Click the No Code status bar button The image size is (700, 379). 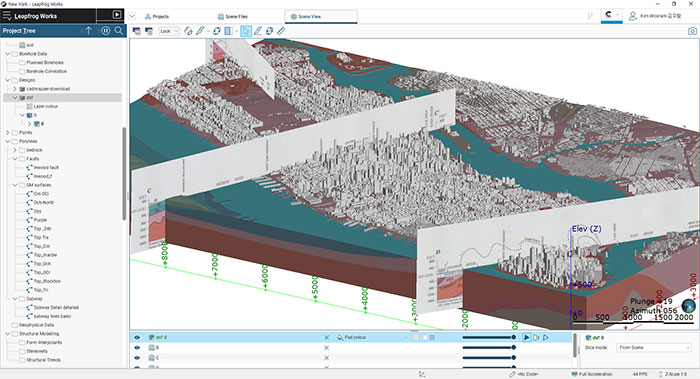click(524, 374)
